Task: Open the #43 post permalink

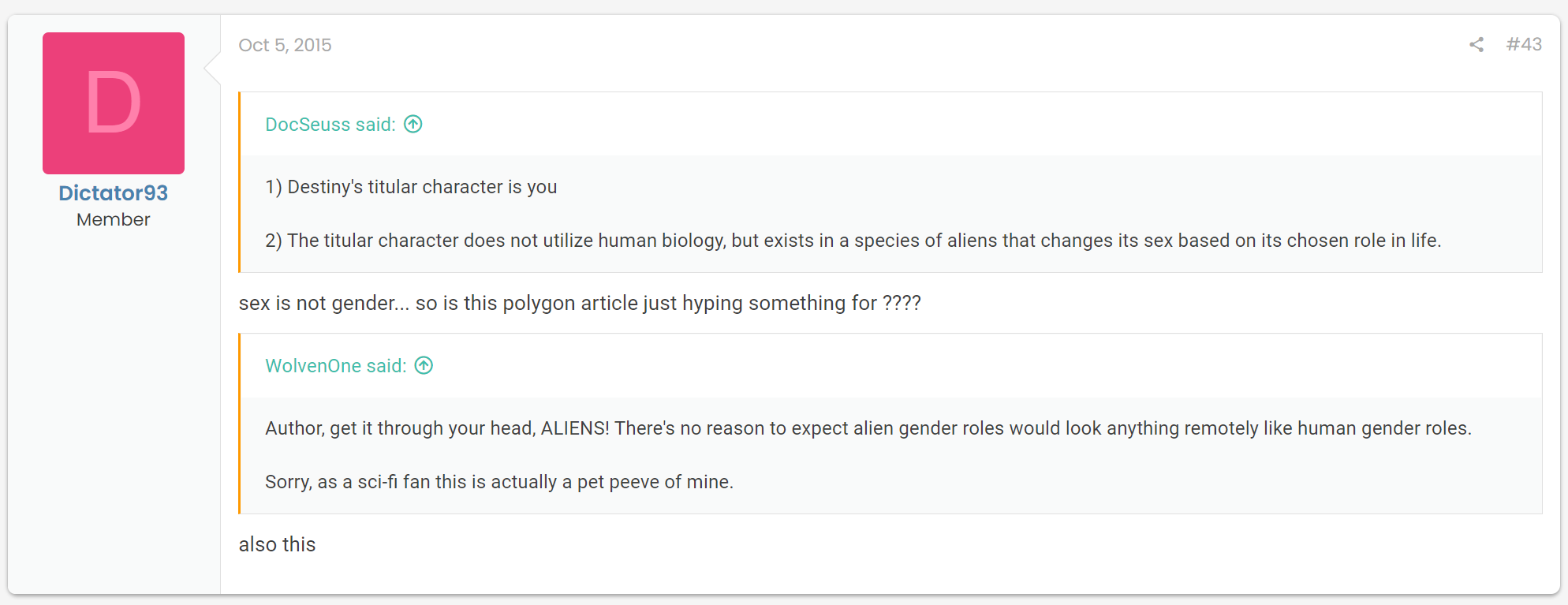Action: point(1524,45)
